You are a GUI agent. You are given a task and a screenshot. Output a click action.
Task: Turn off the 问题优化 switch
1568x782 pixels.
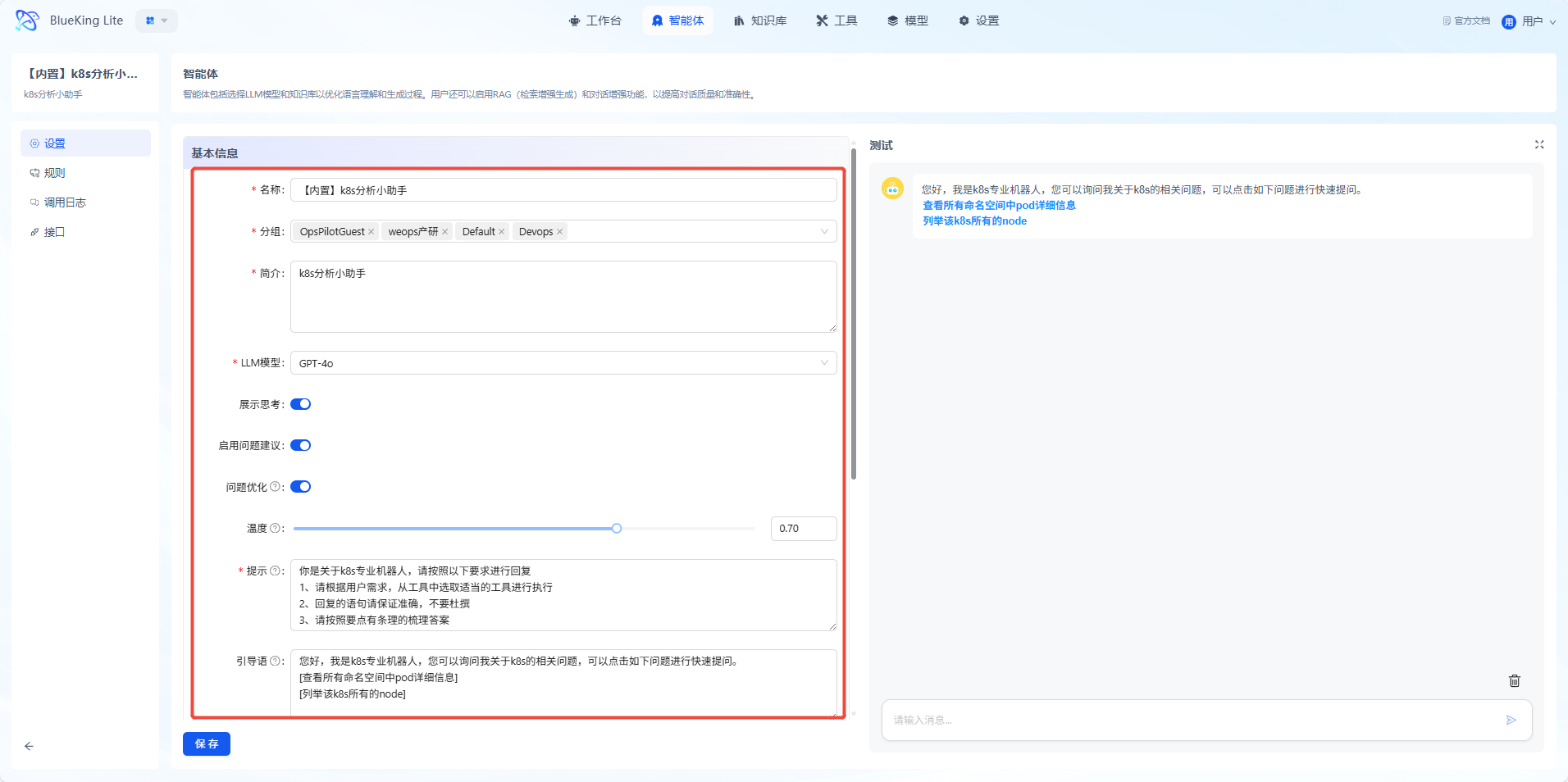coord(301,487)
